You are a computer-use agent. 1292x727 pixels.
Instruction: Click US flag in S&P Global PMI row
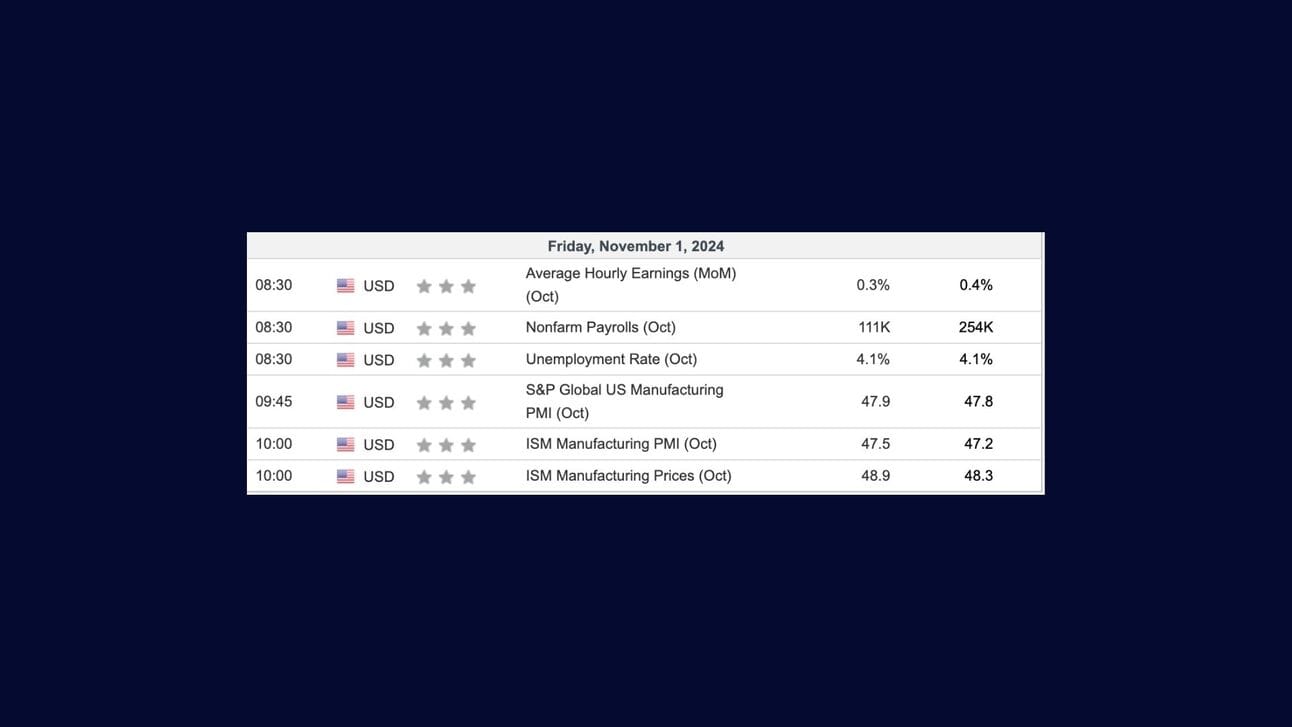(345, 402)
